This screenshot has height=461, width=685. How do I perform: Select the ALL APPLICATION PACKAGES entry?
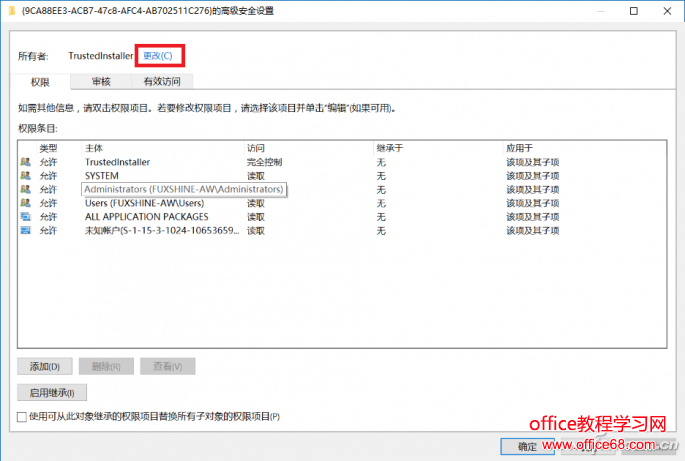[342, 217]
